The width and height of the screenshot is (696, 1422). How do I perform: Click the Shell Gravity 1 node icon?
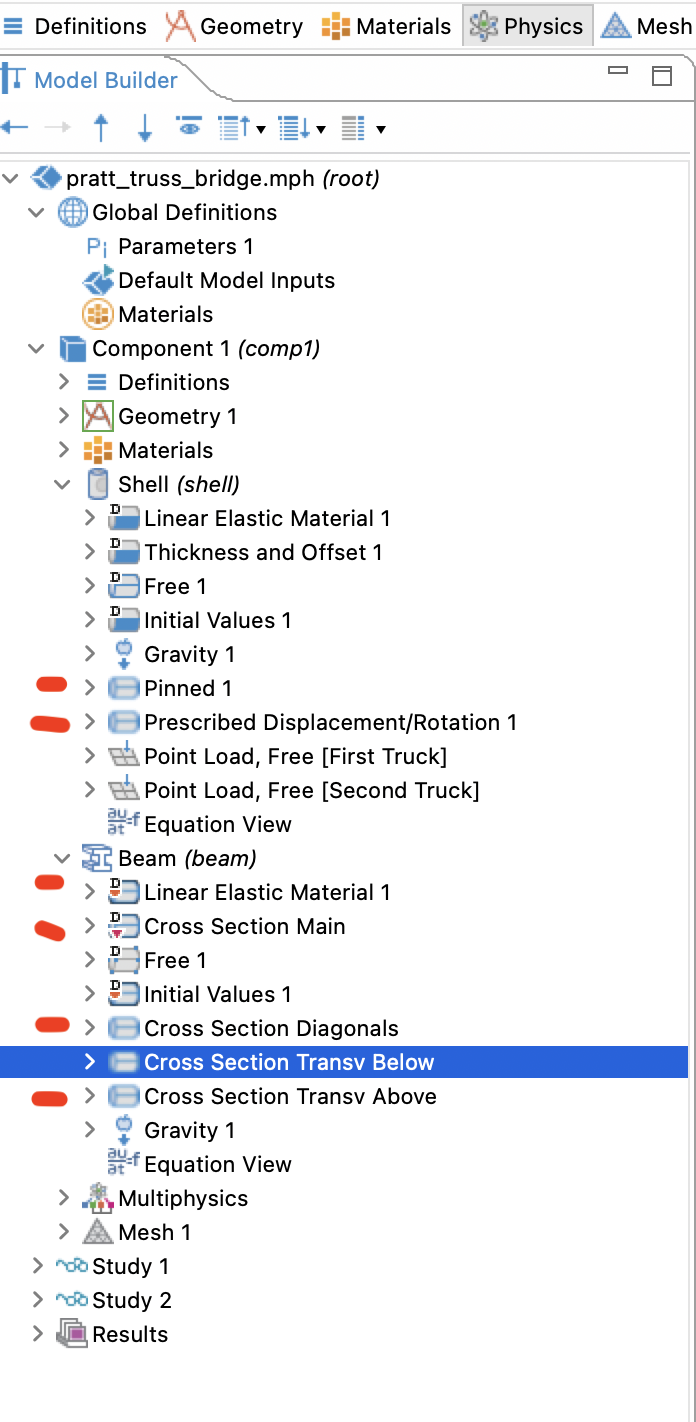[x=123, y=654]
